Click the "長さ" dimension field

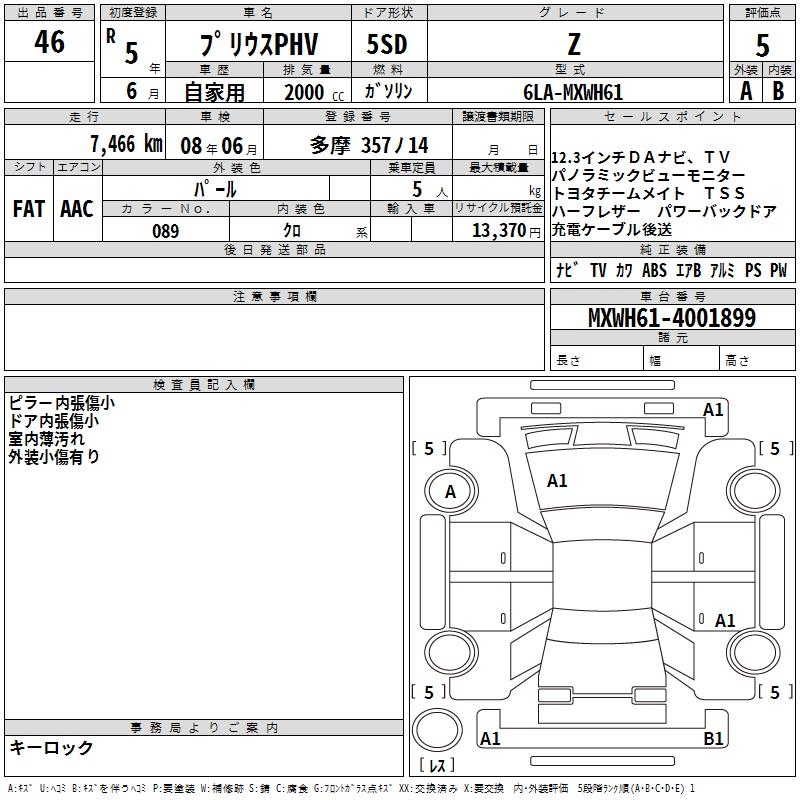pos(597,358)
